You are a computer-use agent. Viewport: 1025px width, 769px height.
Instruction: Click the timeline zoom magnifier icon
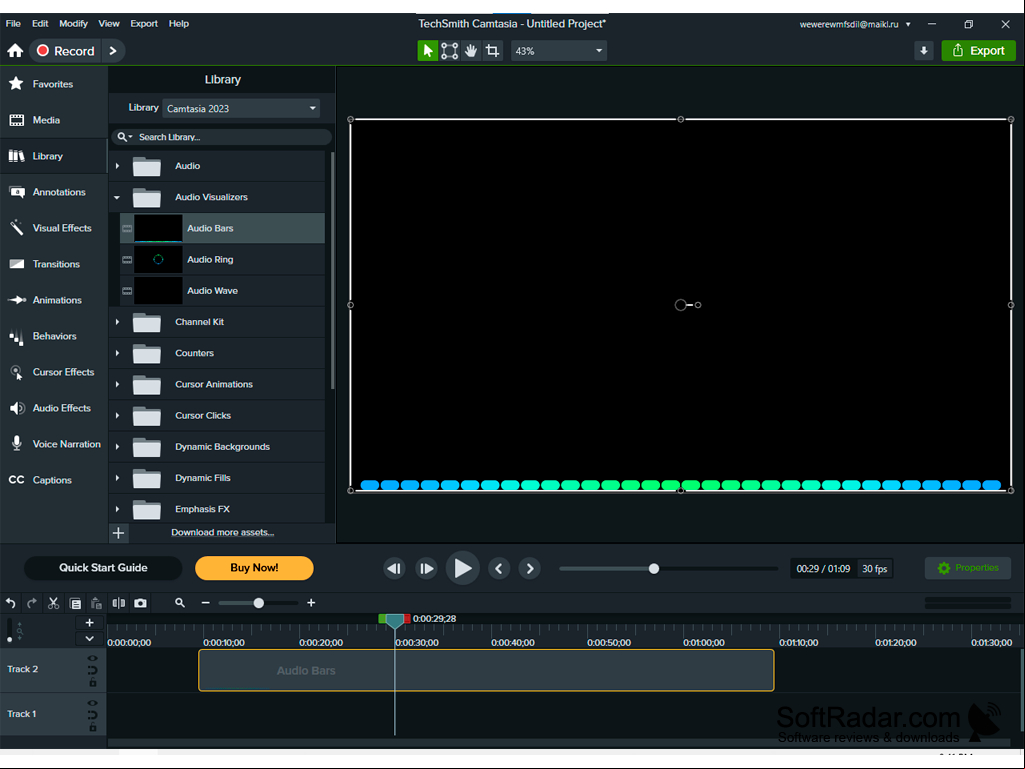180,603
